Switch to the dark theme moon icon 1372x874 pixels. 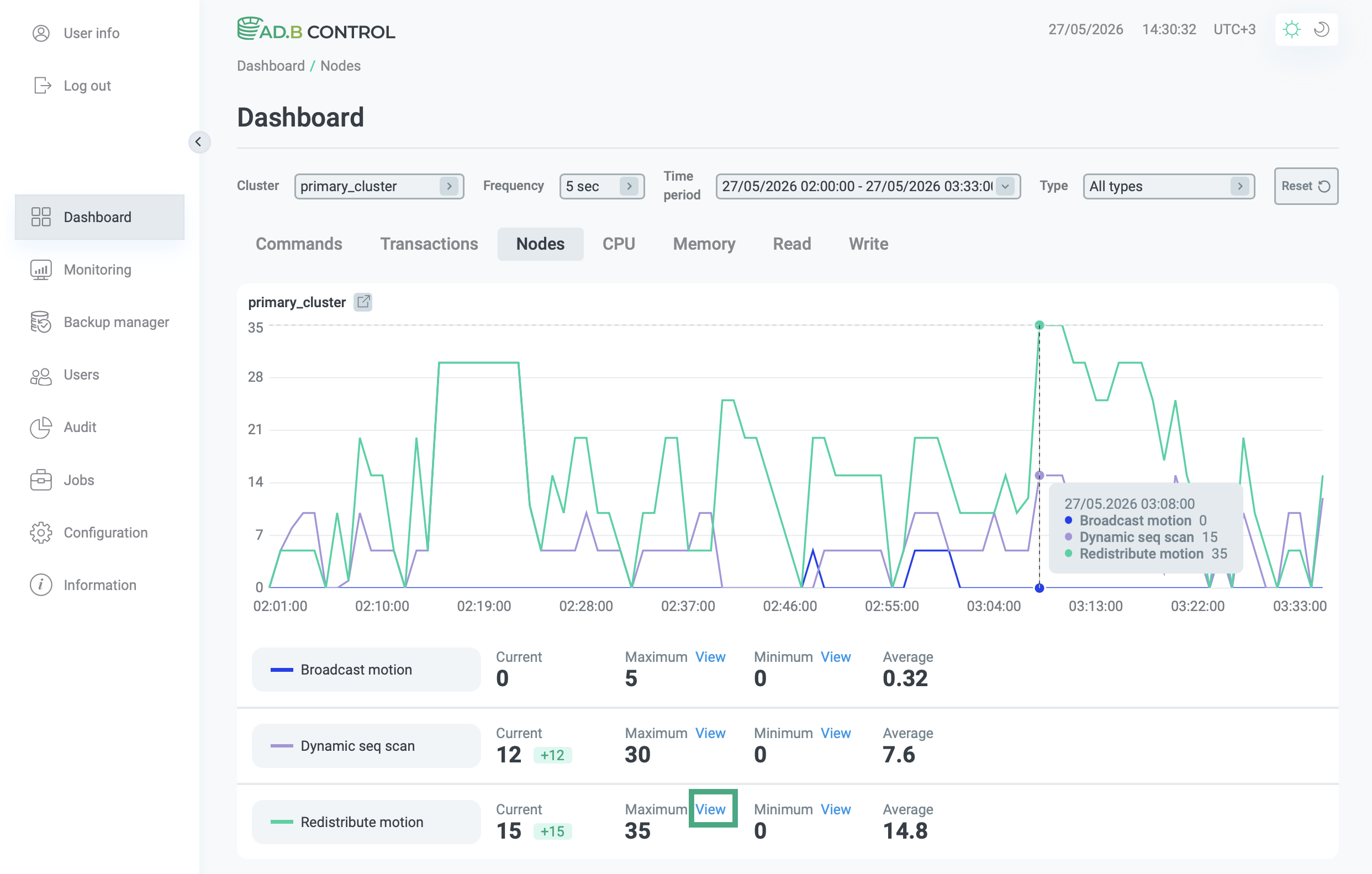point(1322,29)
